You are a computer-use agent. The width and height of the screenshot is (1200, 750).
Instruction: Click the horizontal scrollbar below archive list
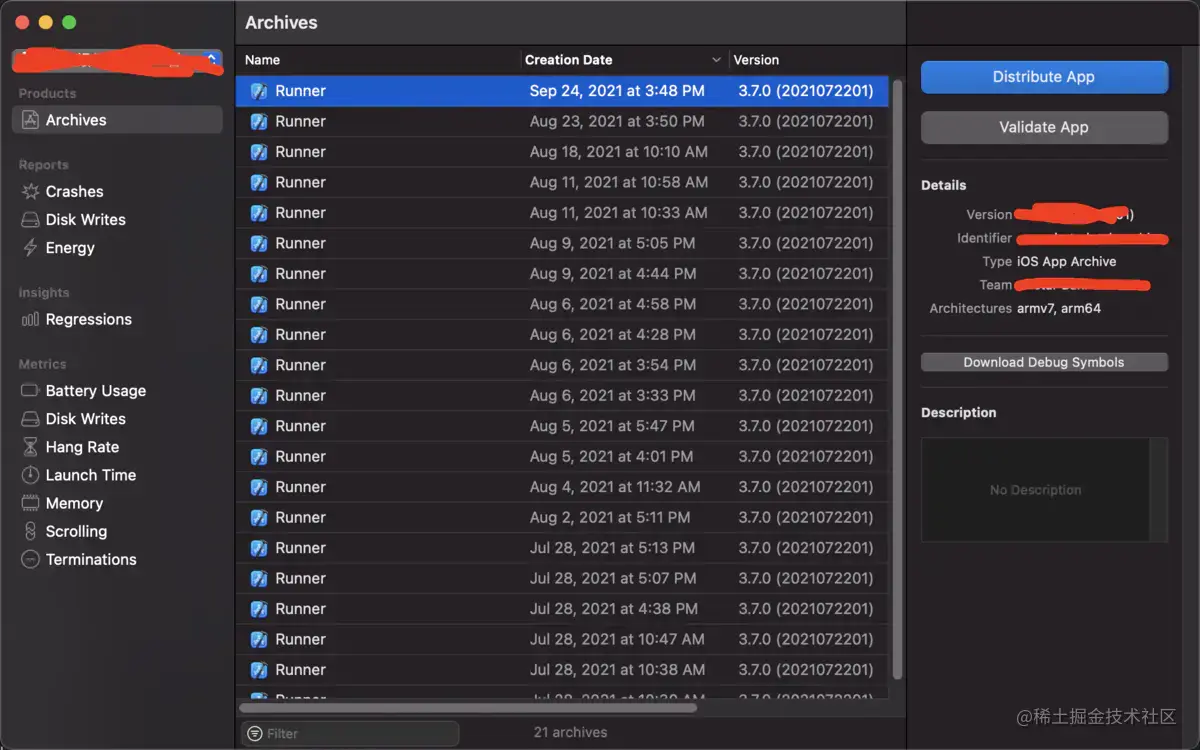tap(468, 708)
